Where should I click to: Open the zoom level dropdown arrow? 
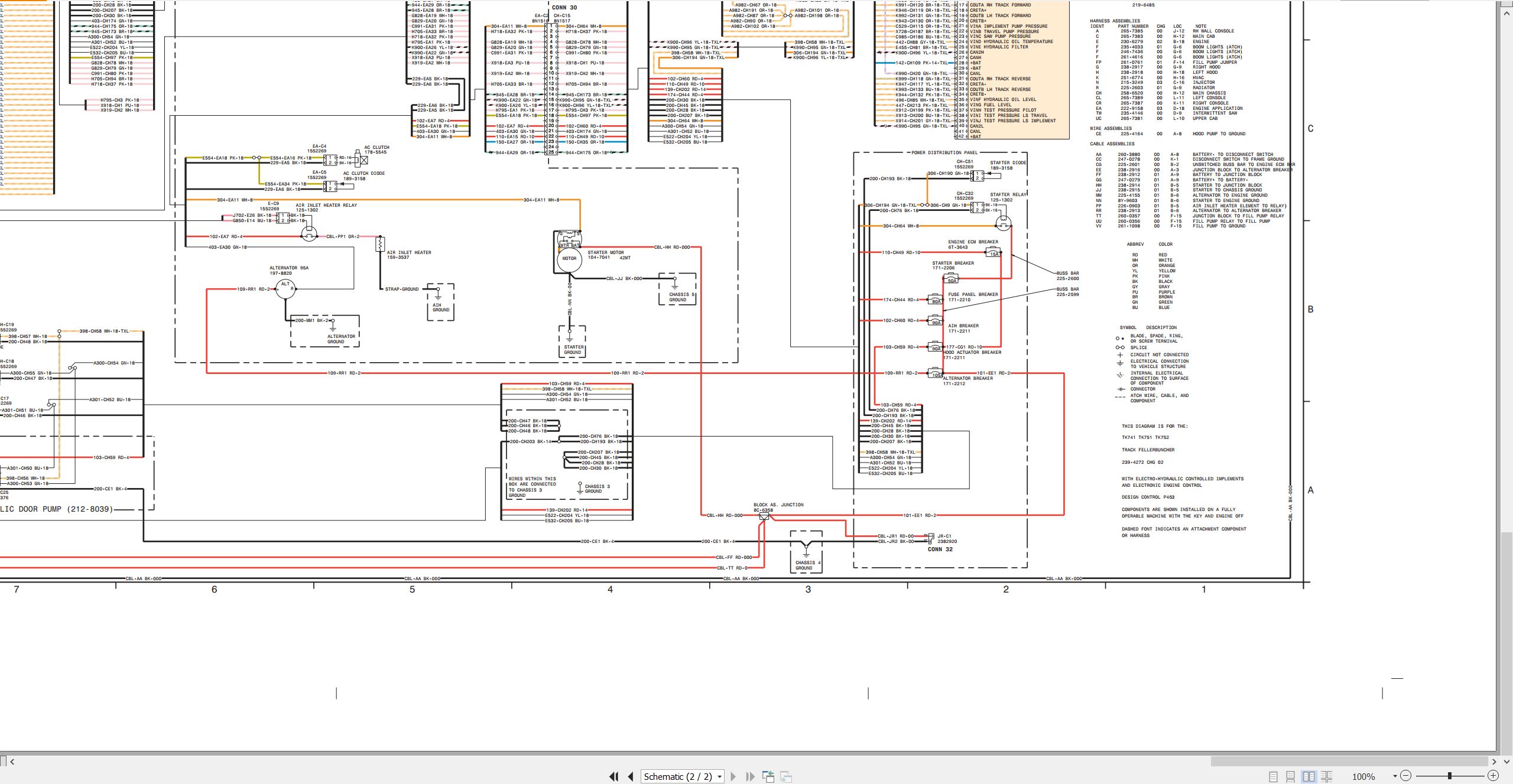point(1395,776)
